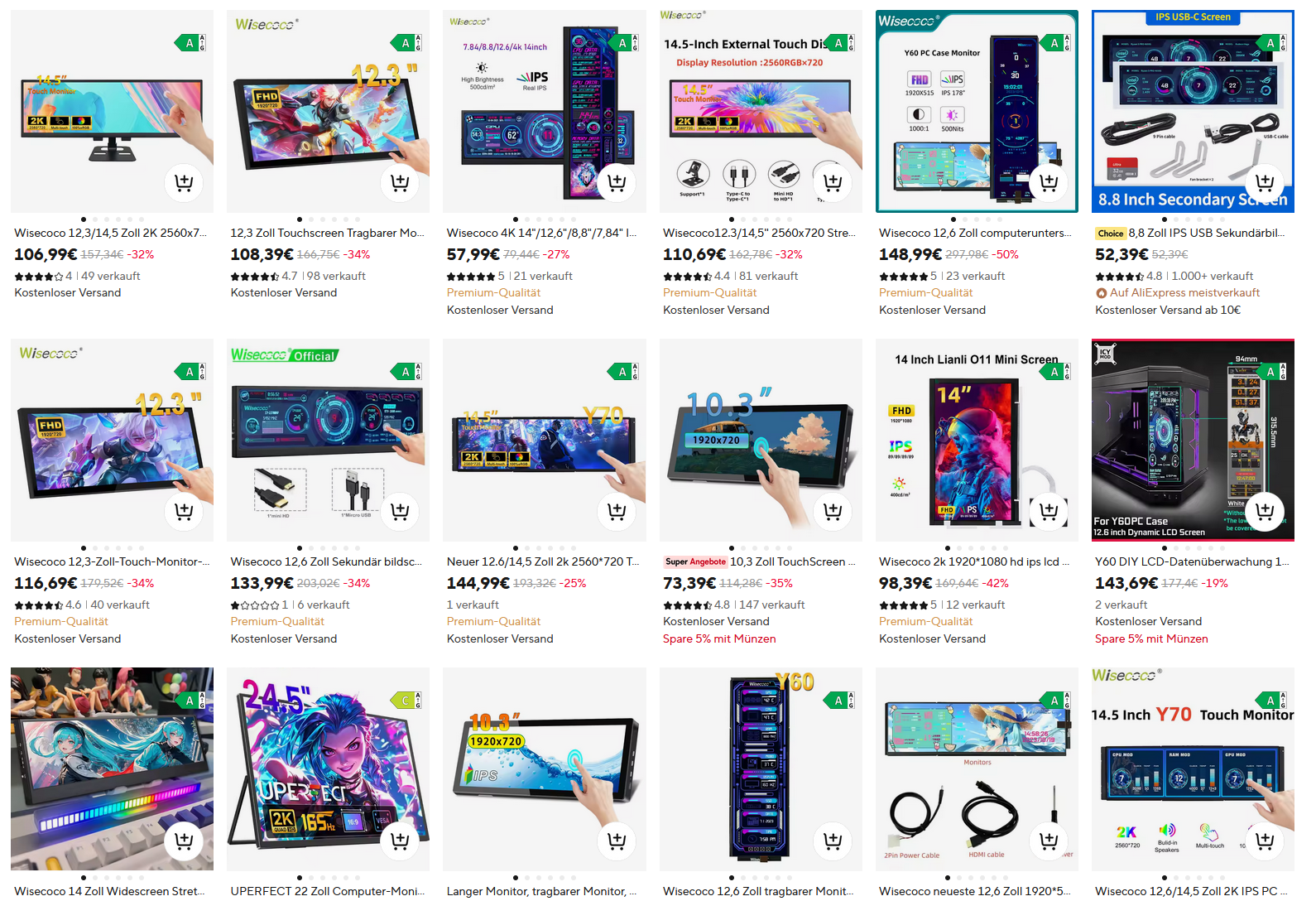Open the Wisecoco Official 12,6 Zoll product image
The image size is (1316, 901).
(328, 440)
